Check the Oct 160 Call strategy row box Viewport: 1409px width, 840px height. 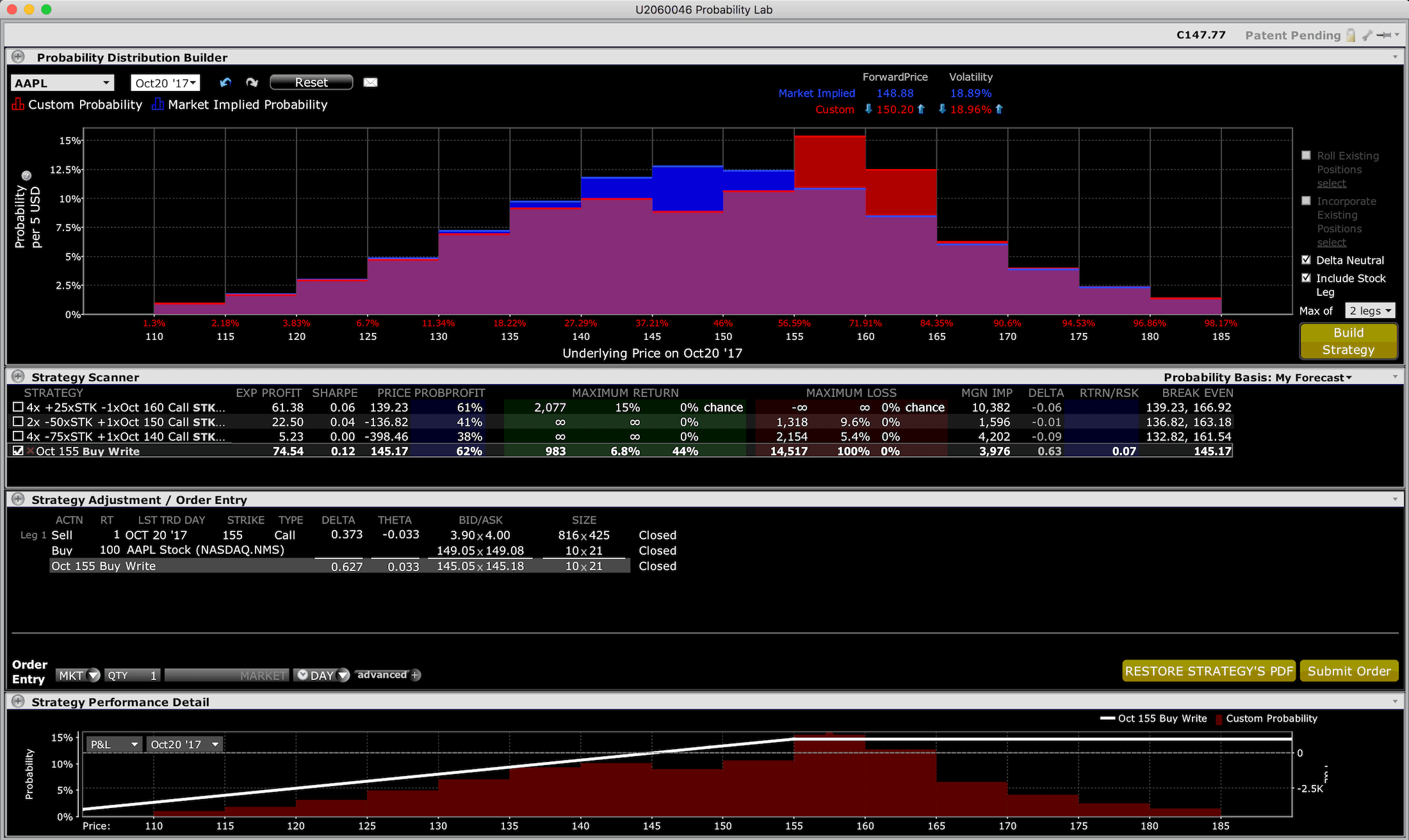18,407
